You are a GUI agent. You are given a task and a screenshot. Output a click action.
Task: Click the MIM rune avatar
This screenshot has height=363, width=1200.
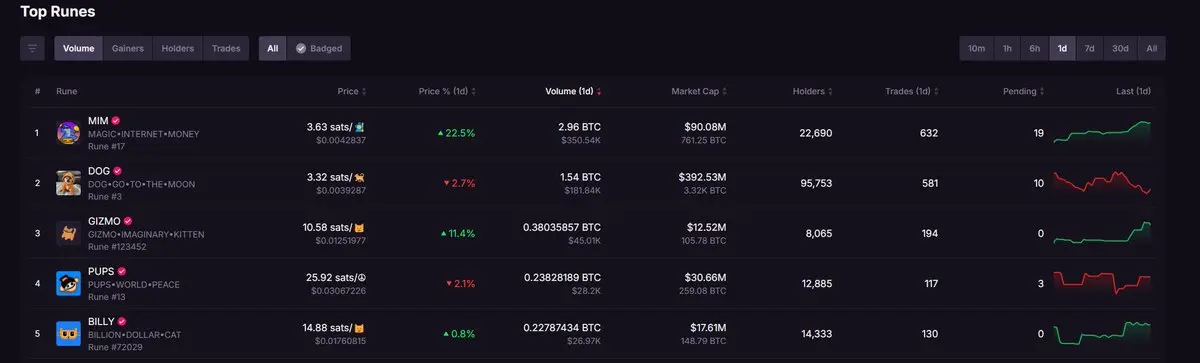click(68, 133)
